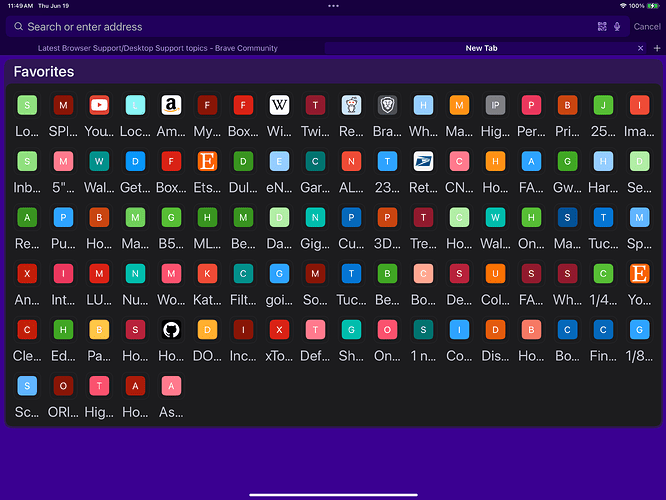Image resolution: width=666 pixels, height=500 pixels.
Task: Tap the QR code scanner icon
Action: click(602, 27)
